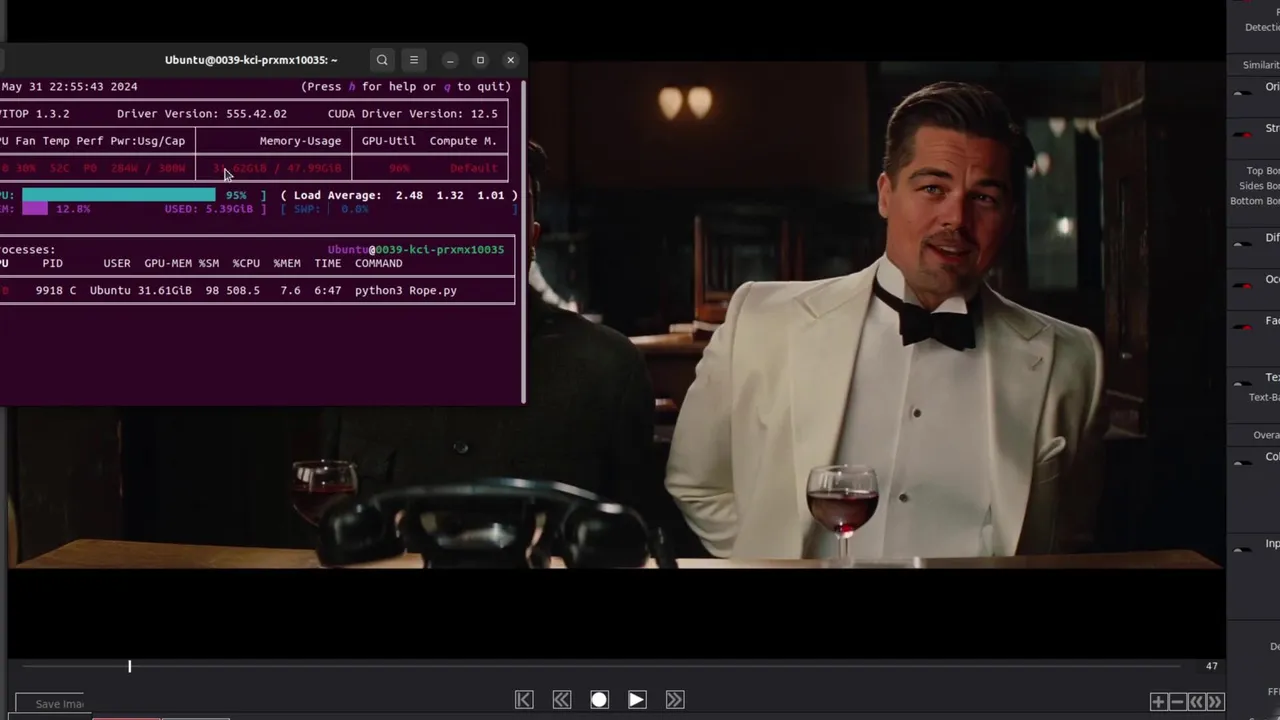The image size is (1280, 720).
Task: Toggle the red switch next to the 'Fac' label
Action: tap(1243, 327)
